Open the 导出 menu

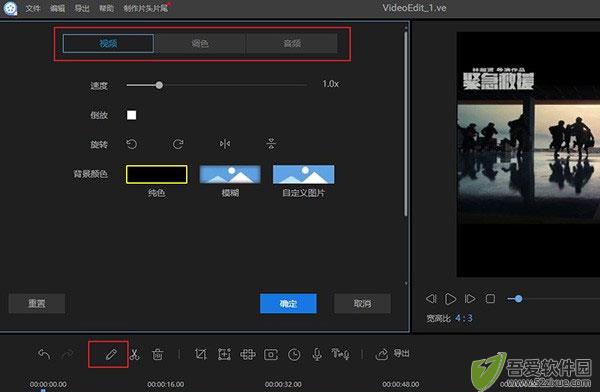coord(82,8)
